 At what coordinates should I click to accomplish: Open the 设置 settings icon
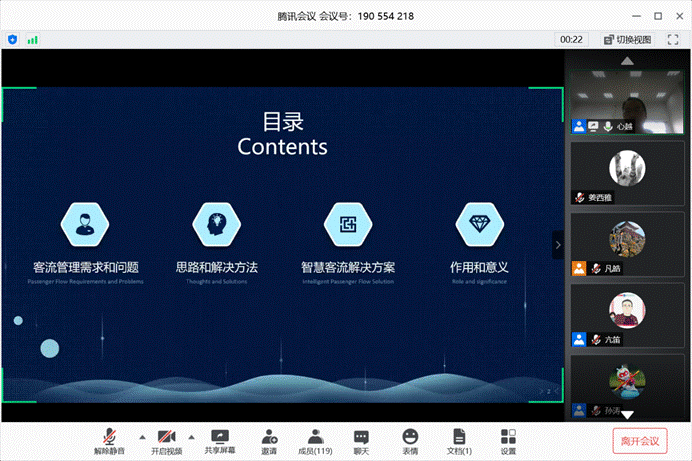508,440
